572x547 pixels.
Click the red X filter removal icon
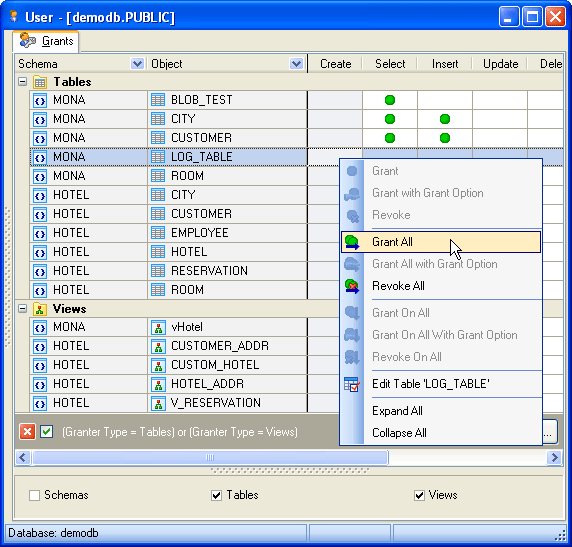coord(27,432)
